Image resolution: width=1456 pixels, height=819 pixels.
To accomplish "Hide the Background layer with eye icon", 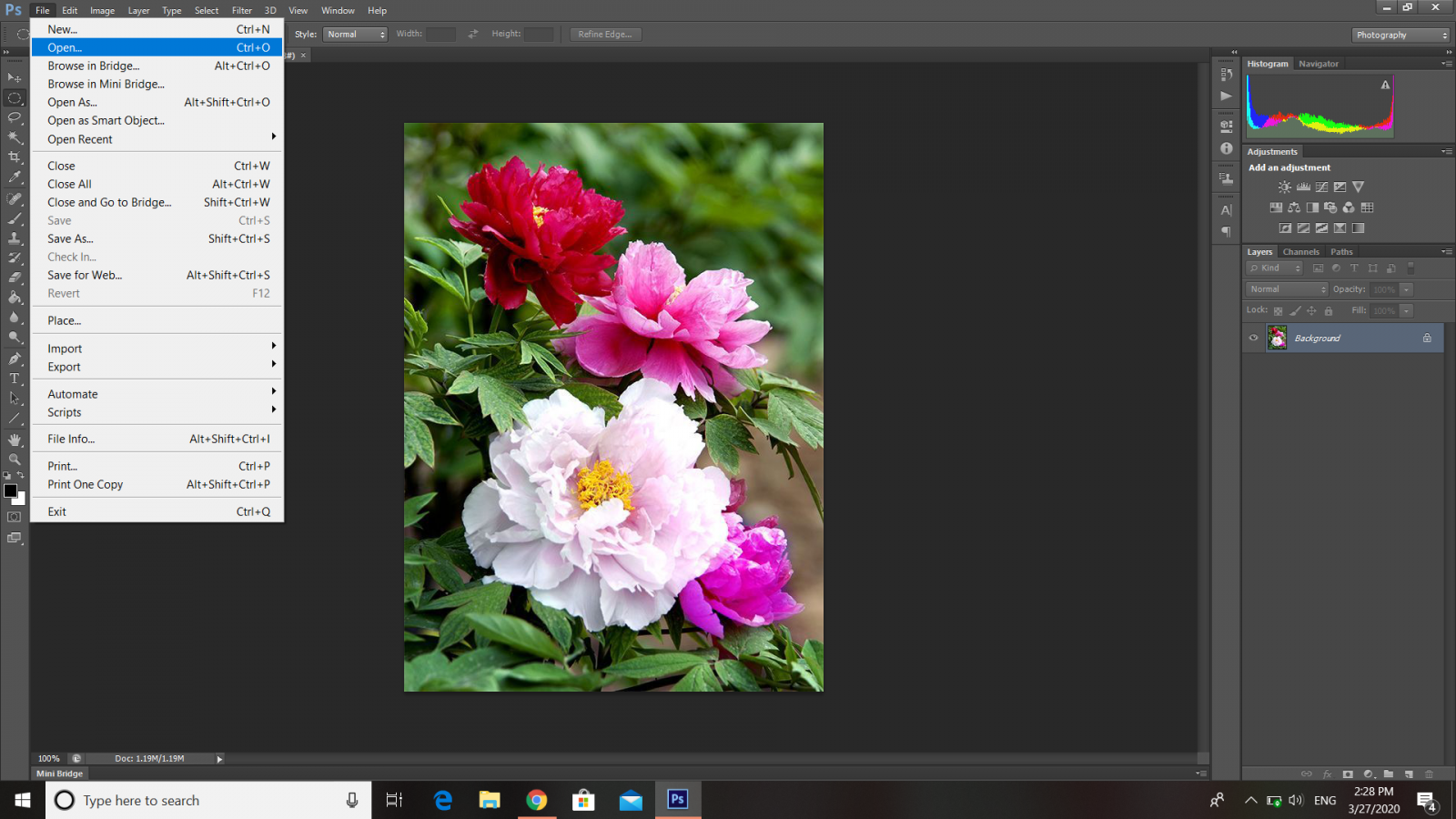I will (1253, 339).
